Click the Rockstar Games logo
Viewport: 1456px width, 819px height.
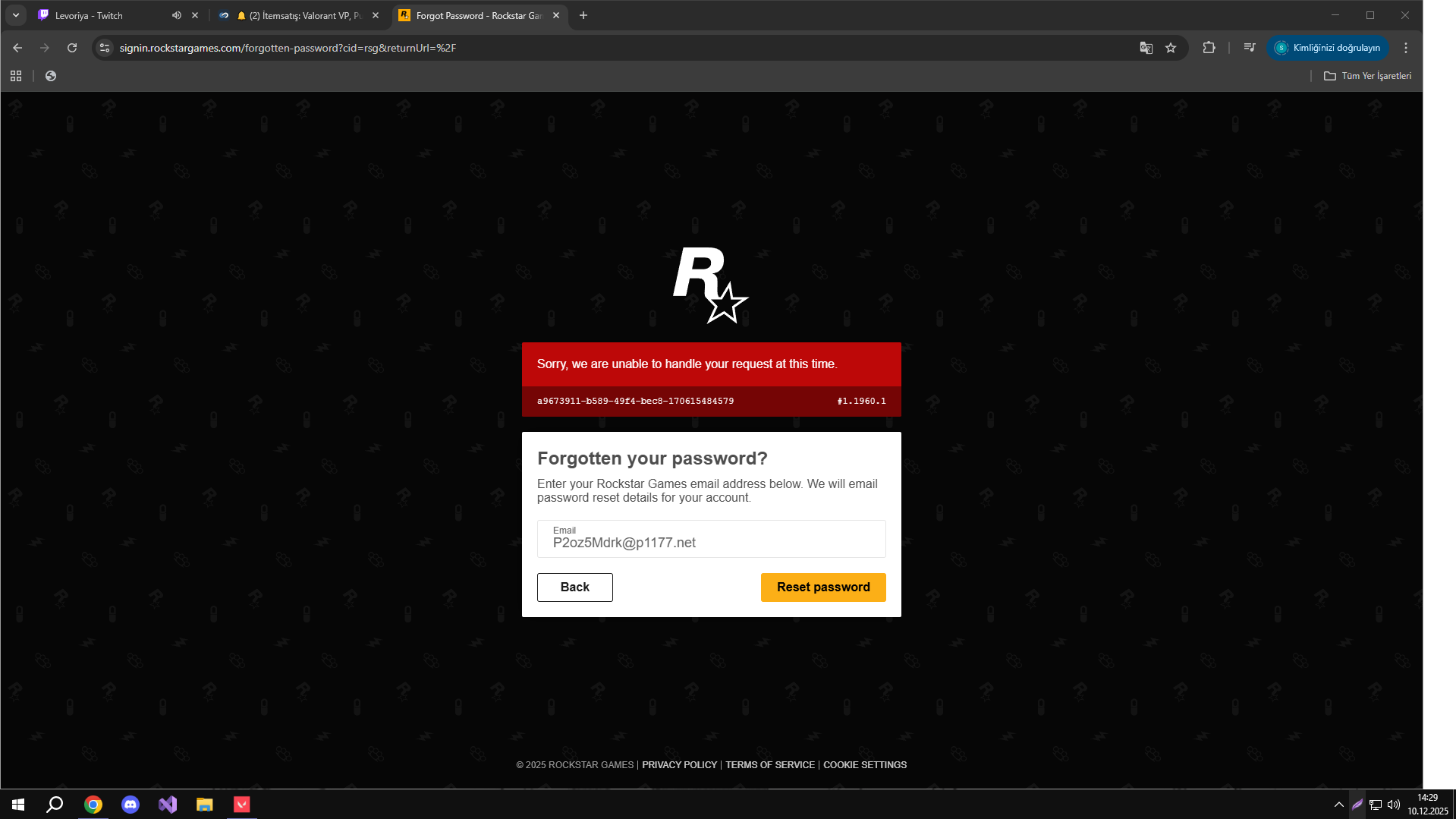pyautogui.click(x=711, y=285)
